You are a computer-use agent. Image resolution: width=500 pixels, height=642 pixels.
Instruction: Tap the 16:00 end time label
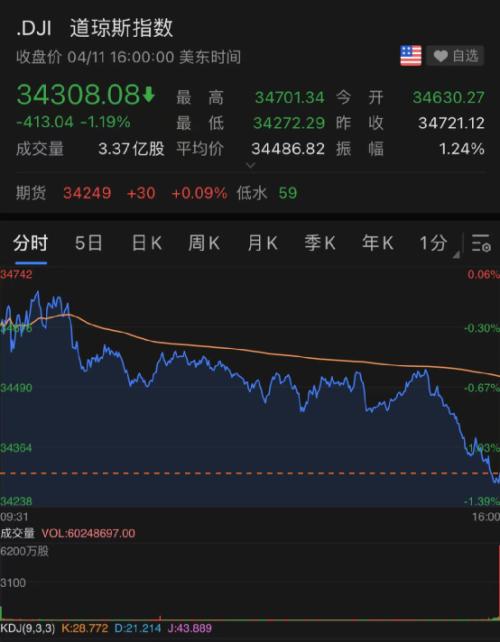(x=486, y=516)
